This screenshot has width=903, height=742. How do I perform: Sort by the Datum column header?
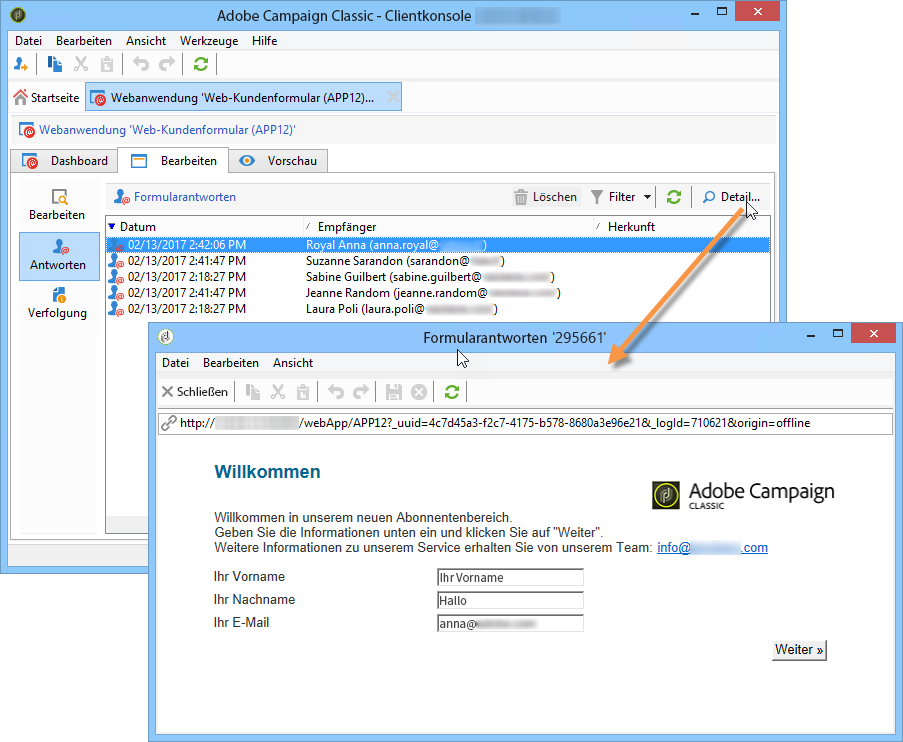[204, 227]
